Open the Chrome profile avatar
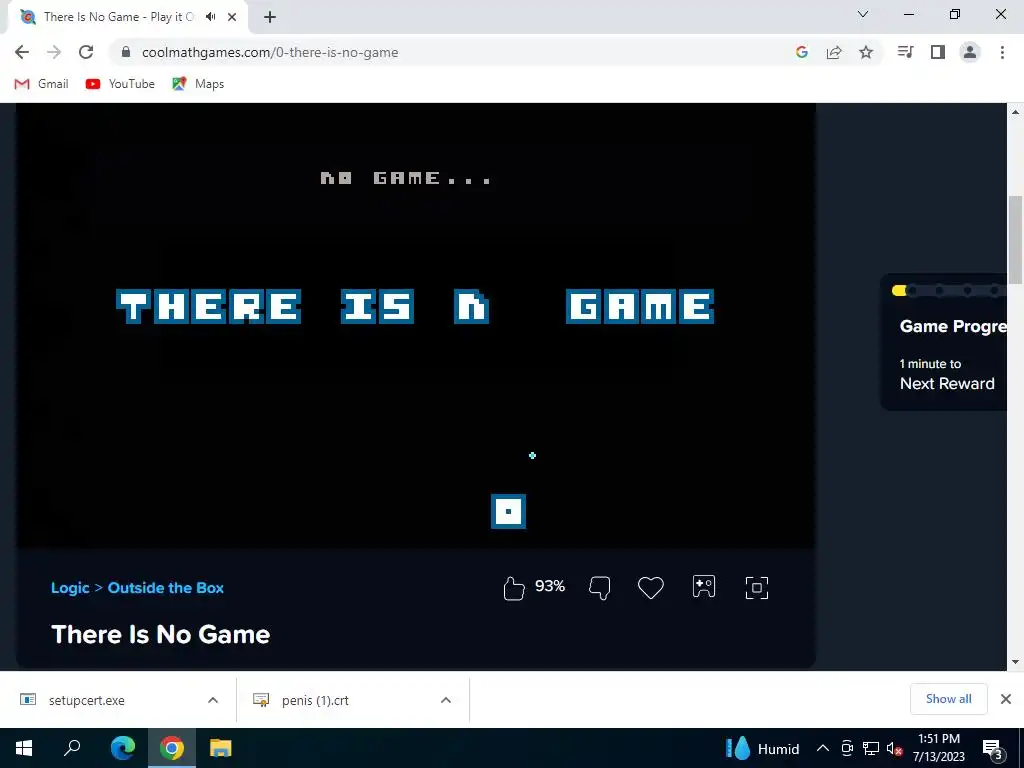The height and width of the screenshot is (768, 1024). click(x=970, y=52)
